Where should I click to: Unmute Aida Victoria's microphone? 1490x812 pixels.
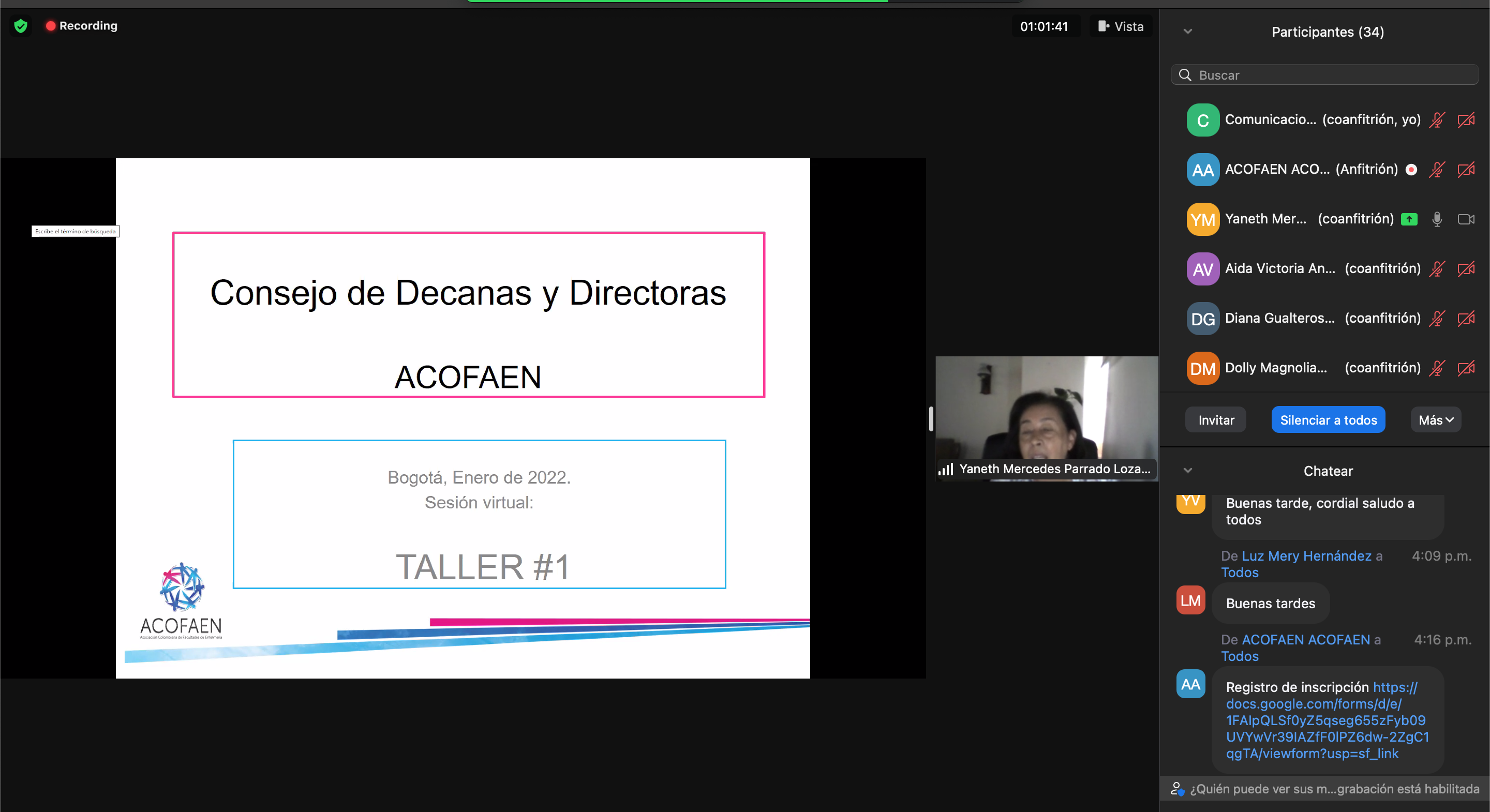coord(1437,269)
